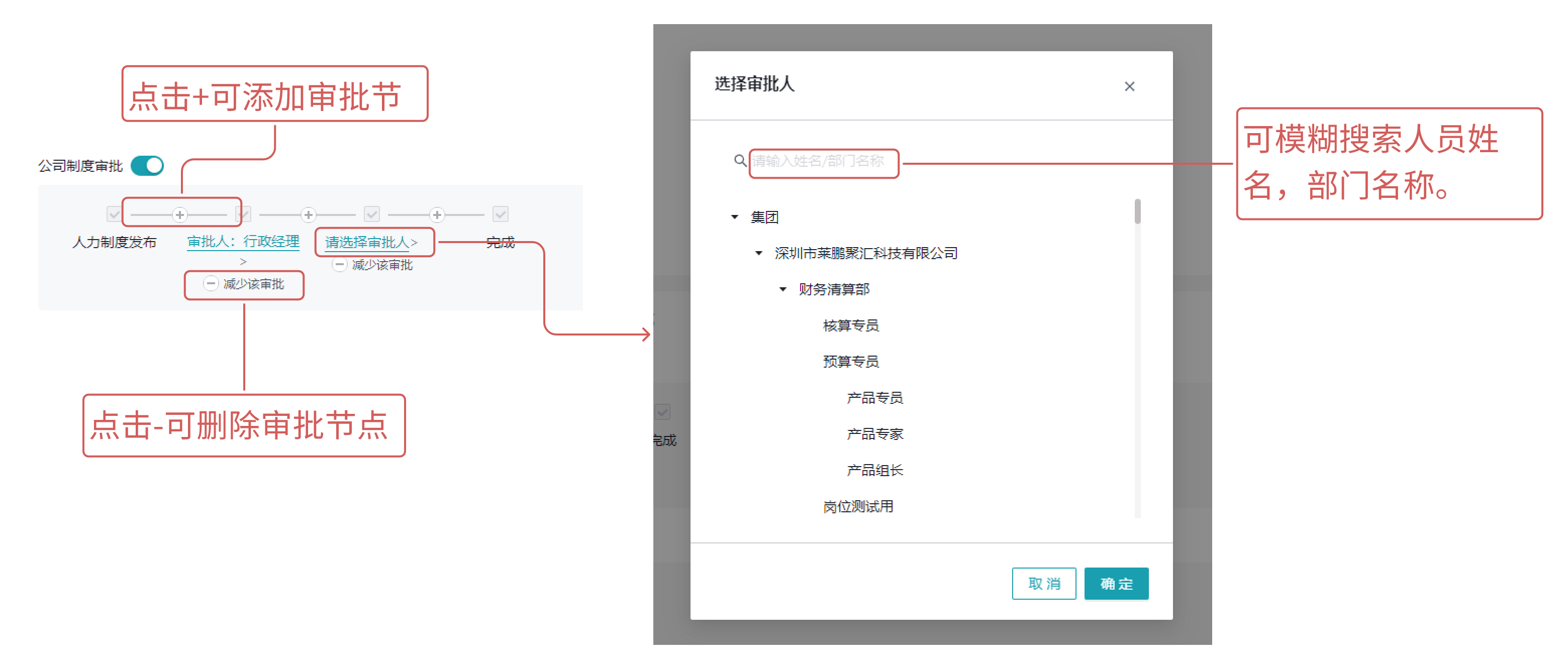The width and height of the screenshot is (1568, 669).
Task: Click the plus icon after 行政经理 node
Action: pos(309,214)
